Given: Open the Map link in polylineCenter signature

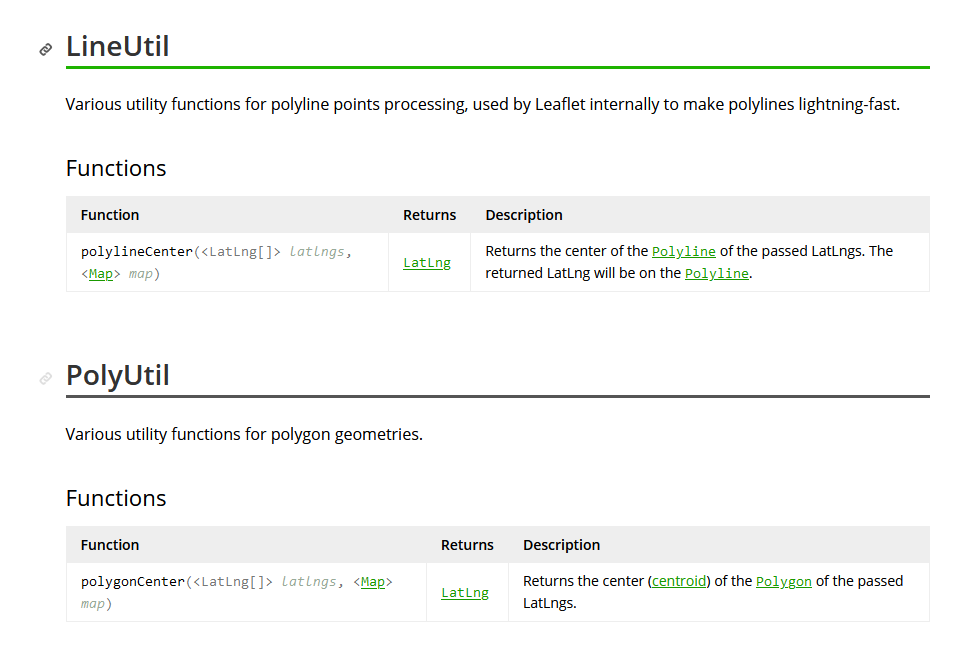Looking at the screenshot, I should tap(101, 274).
